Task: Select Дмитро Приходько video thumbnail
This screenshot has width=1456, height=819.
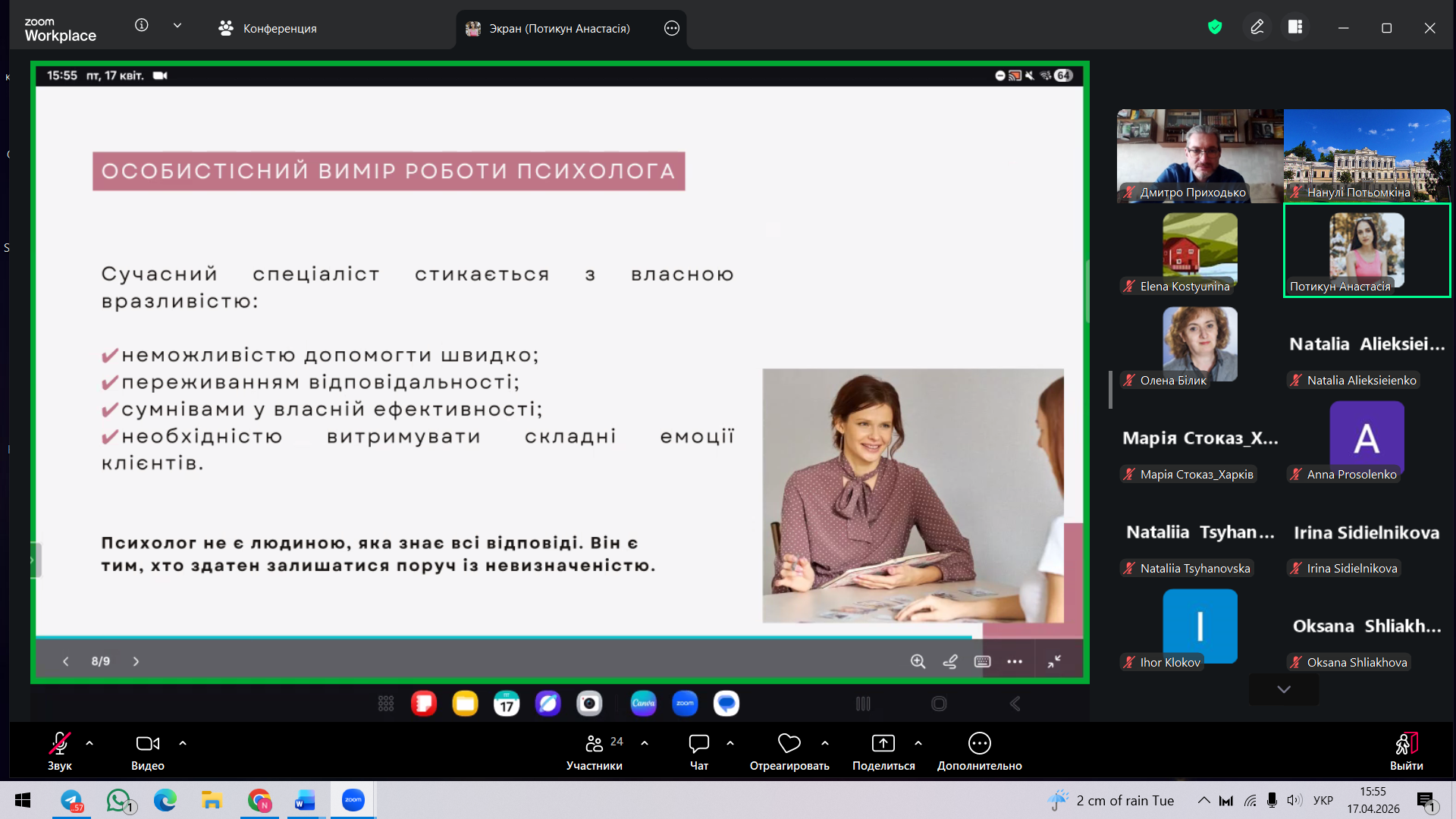Action: pos(1200,155)
